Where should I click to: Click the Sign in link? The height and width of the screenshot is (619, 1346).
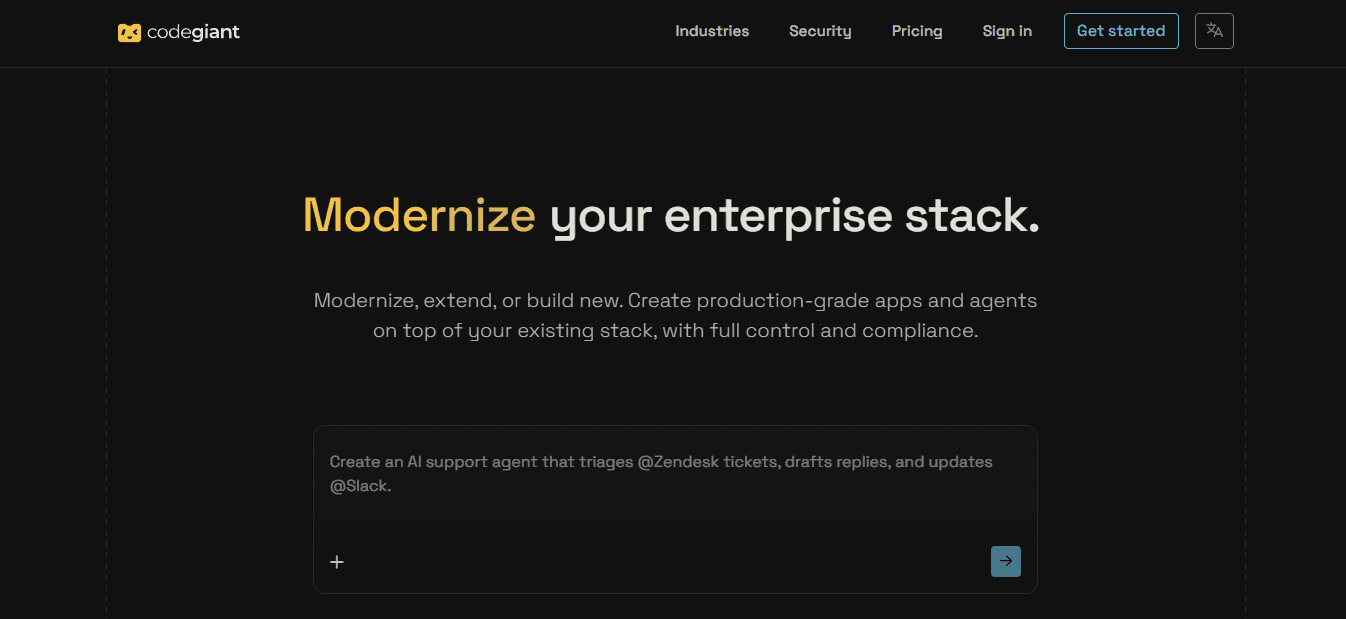(1007, 31)
